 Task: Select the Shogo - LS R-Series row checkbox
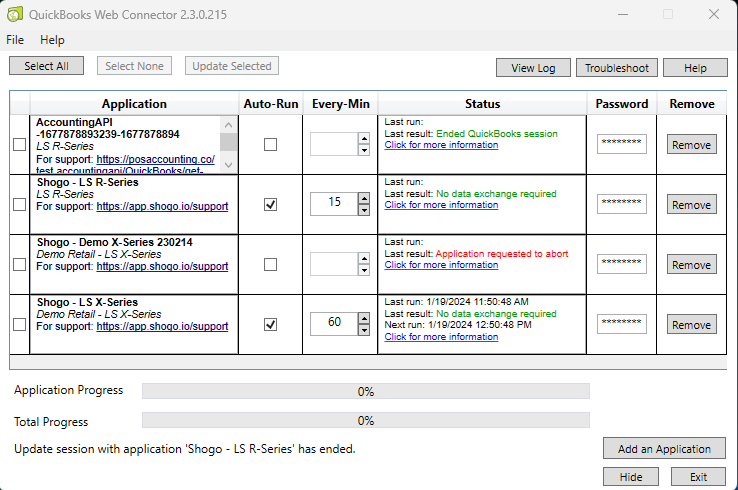[x=19, y=204]
